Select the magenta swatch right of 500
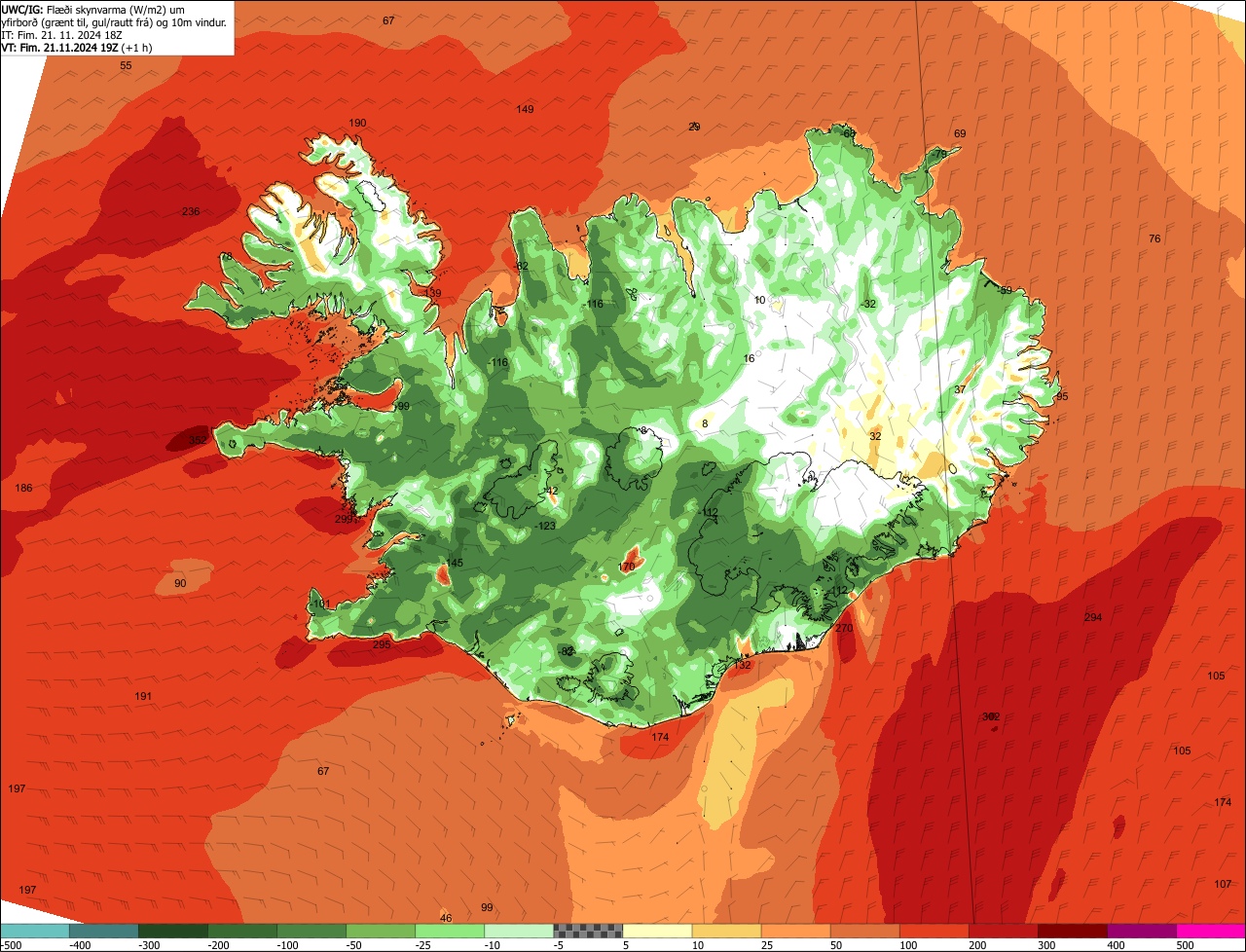This screenshot has width=1246, height=952. click(x=1211, y=931)
